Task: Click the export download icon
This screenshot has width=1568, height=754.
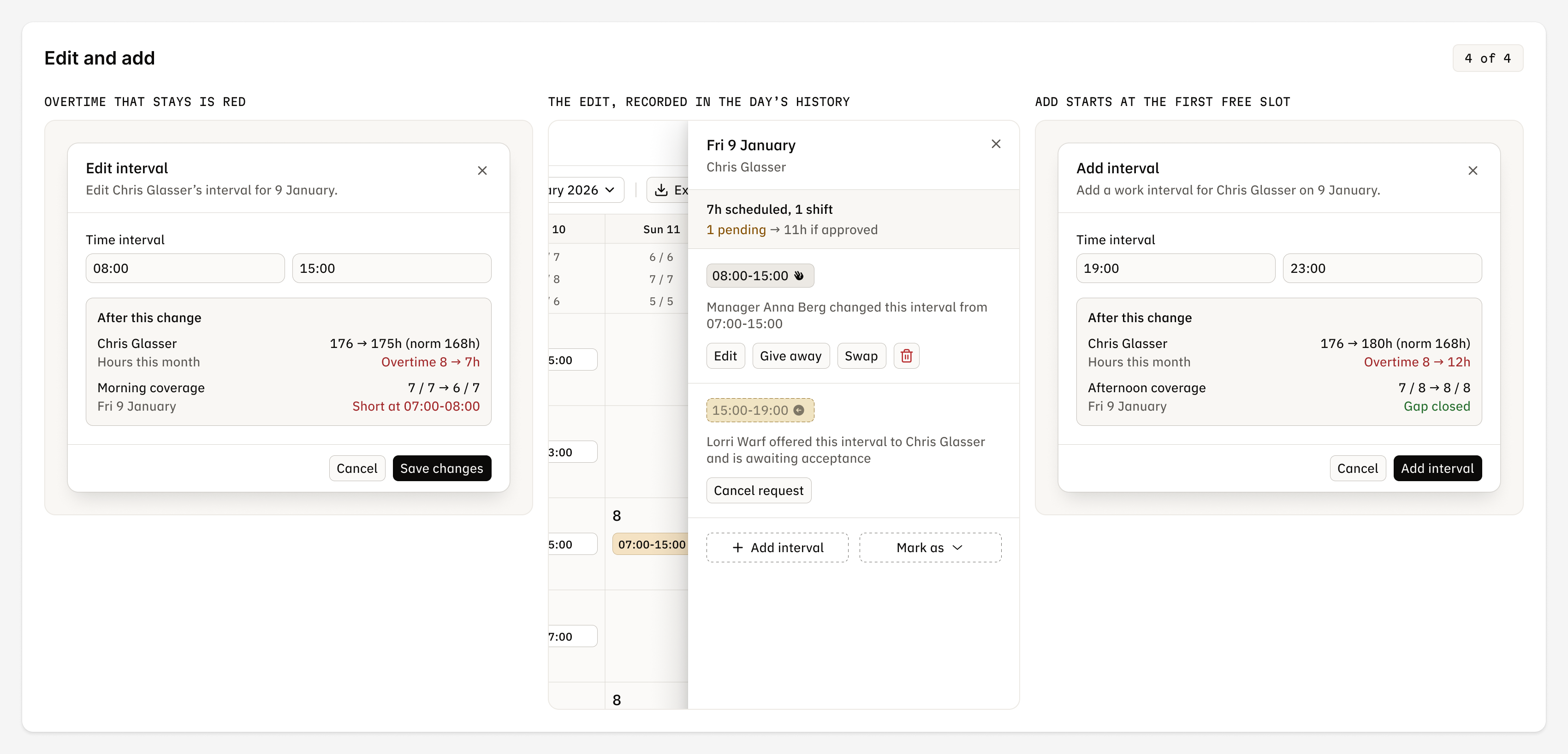Action: coord(661,190)
